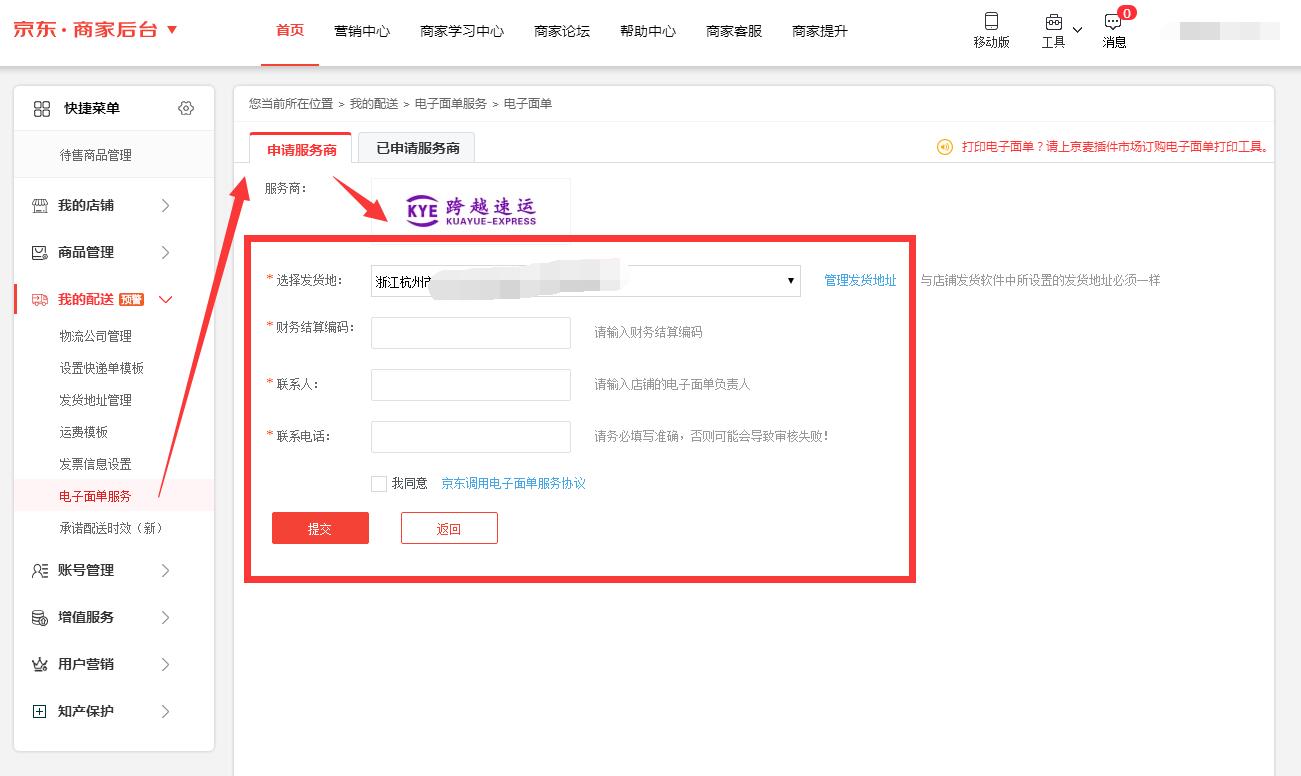Click the 返回 back button
Screen dimensions: 1301x776
pos(449,528)
